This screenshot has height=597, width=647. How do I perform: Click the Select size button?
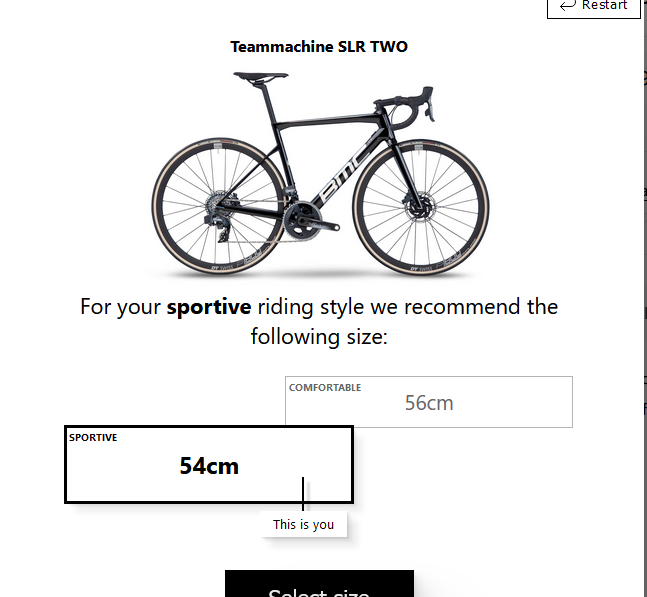[x=319, y=583]
